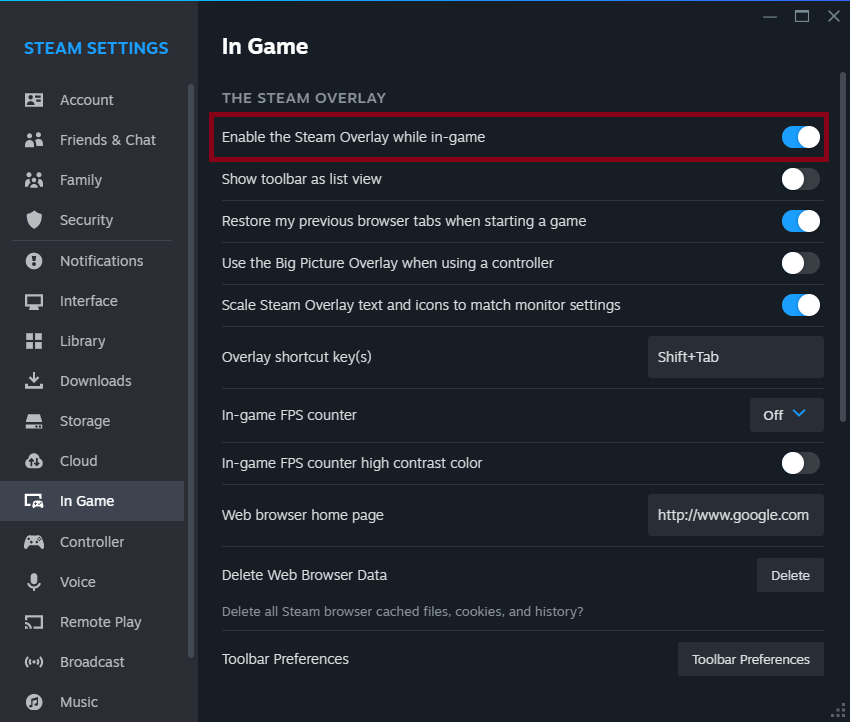
Task: Select the Cloud settings icon
Action: (x=35, y=461)
